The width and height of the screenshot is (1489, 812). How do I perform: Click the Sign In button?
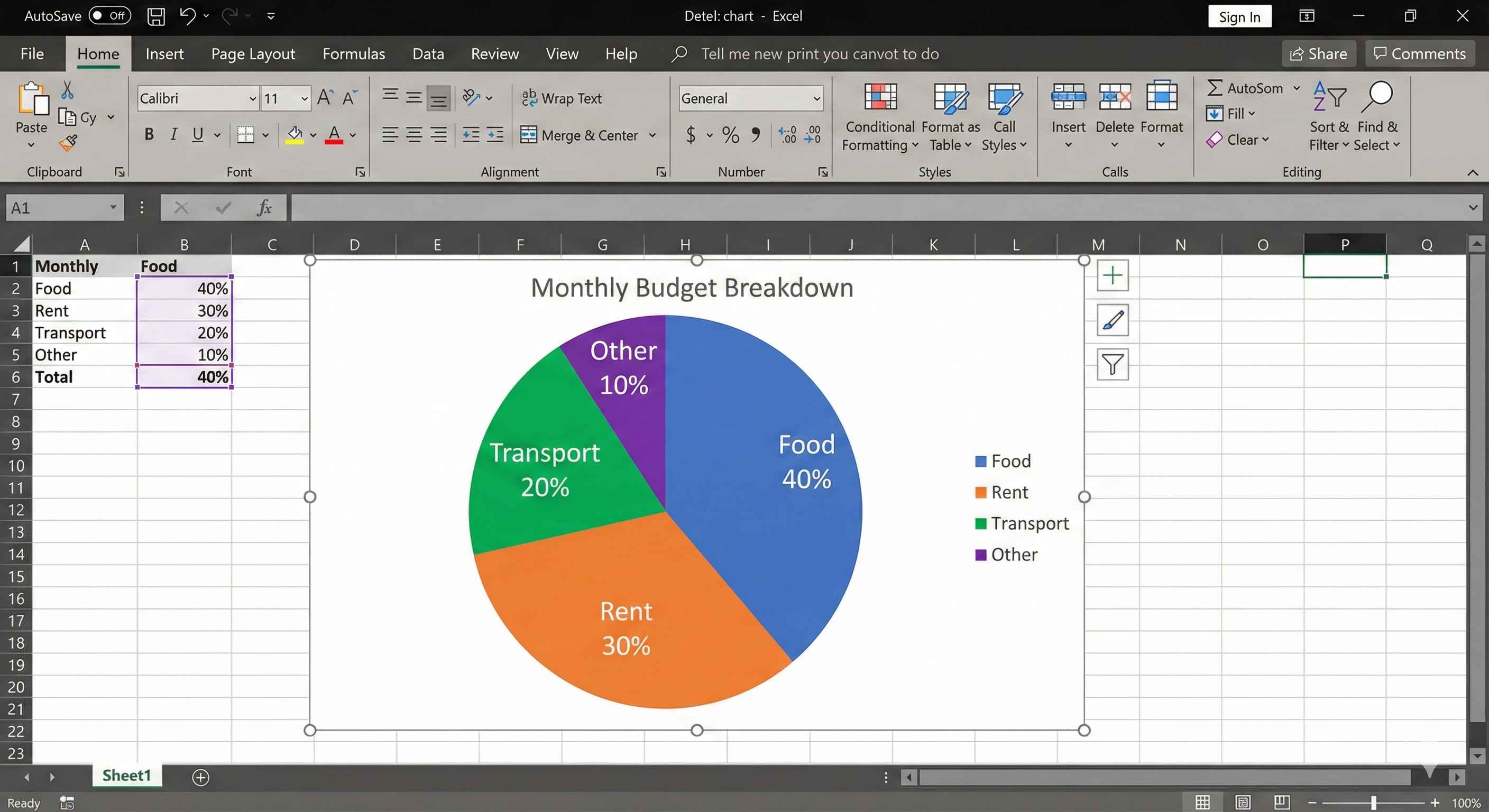(x=1239, y=16)
